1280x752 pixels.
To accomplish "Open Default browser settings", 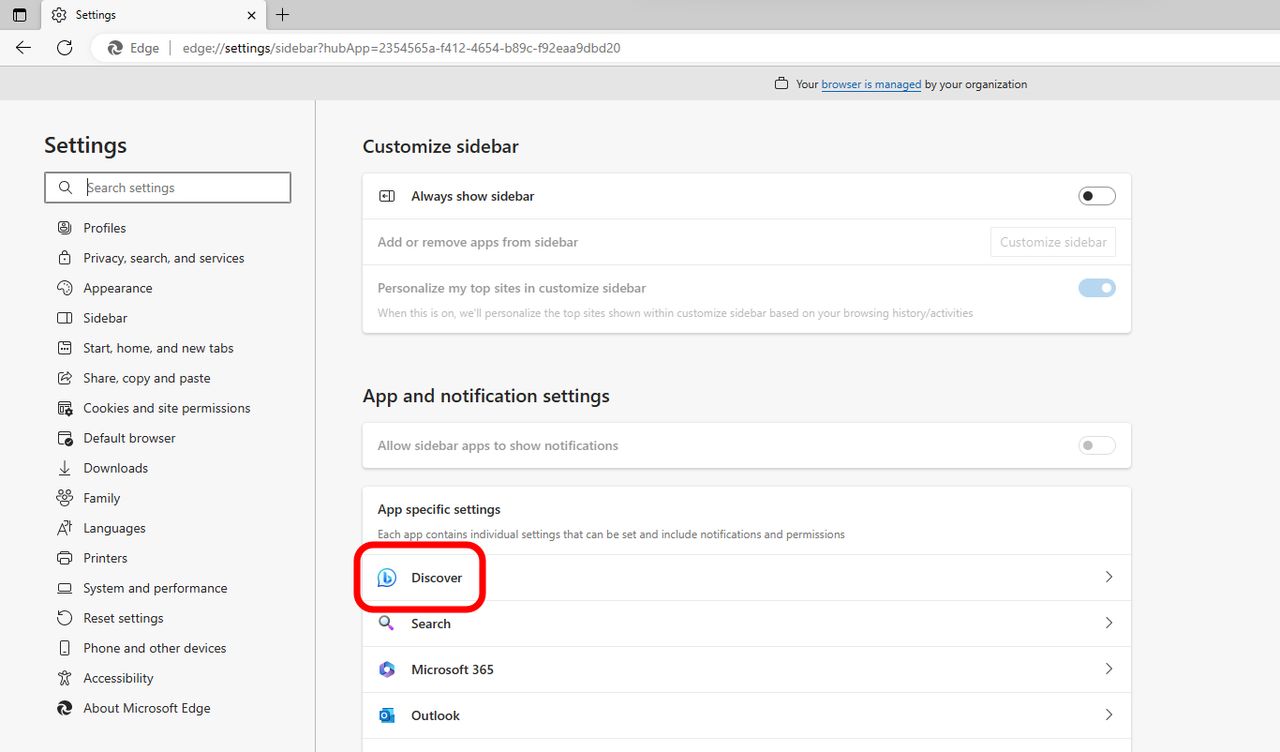I will click(x=129, y=438).
